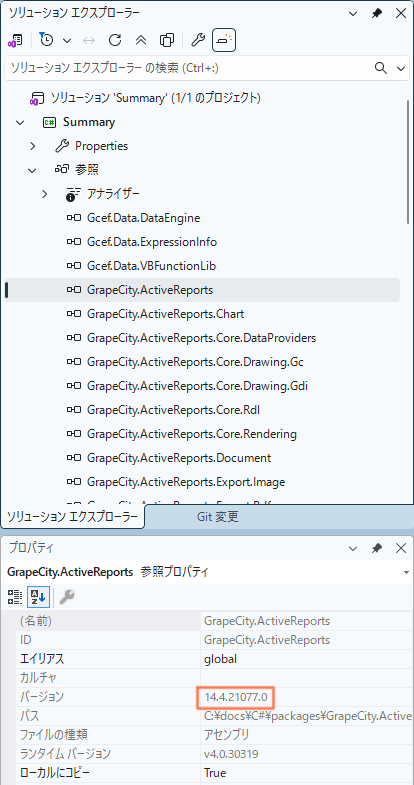This screenshot has width=414, height=785.
Task: Expand the アナライザー node
Action: pos(45,194)
